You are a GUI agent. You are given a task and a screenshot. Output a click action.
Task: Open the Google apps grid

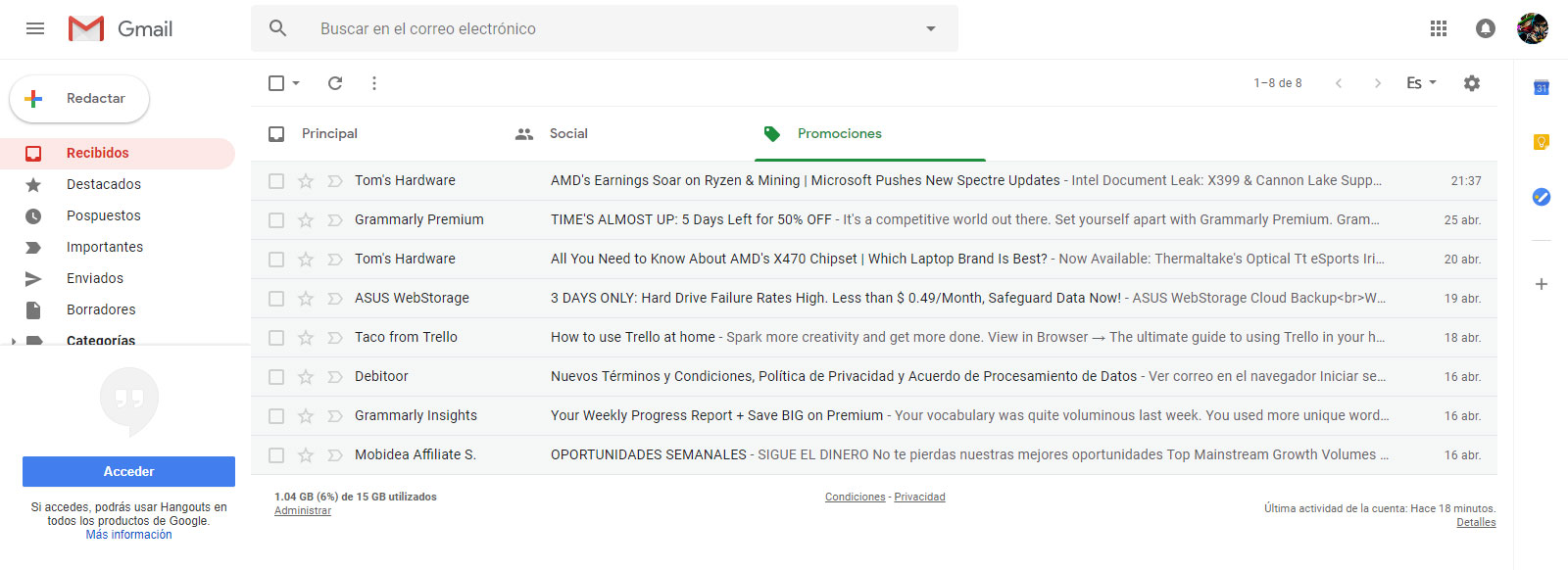click(x=1439, y=28)
